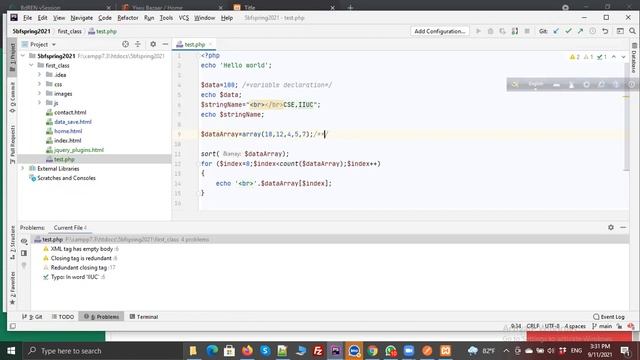
Task: Open the File menu
Action: coord(27,18)
